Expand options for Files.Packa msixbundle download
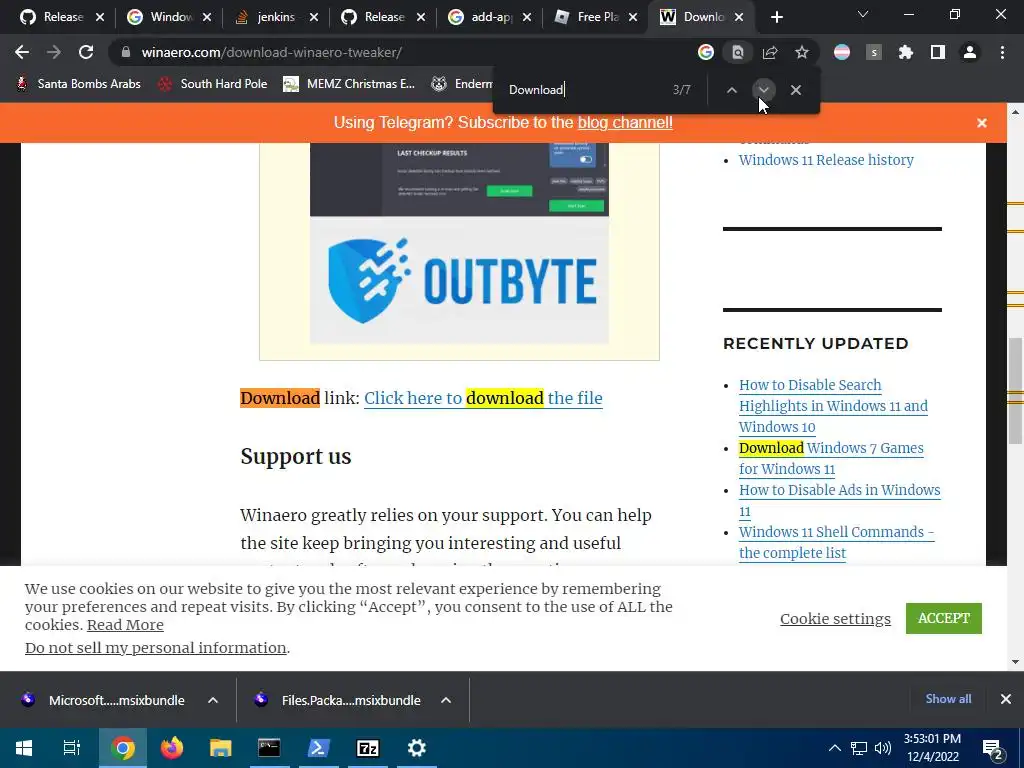 [446, 700]
